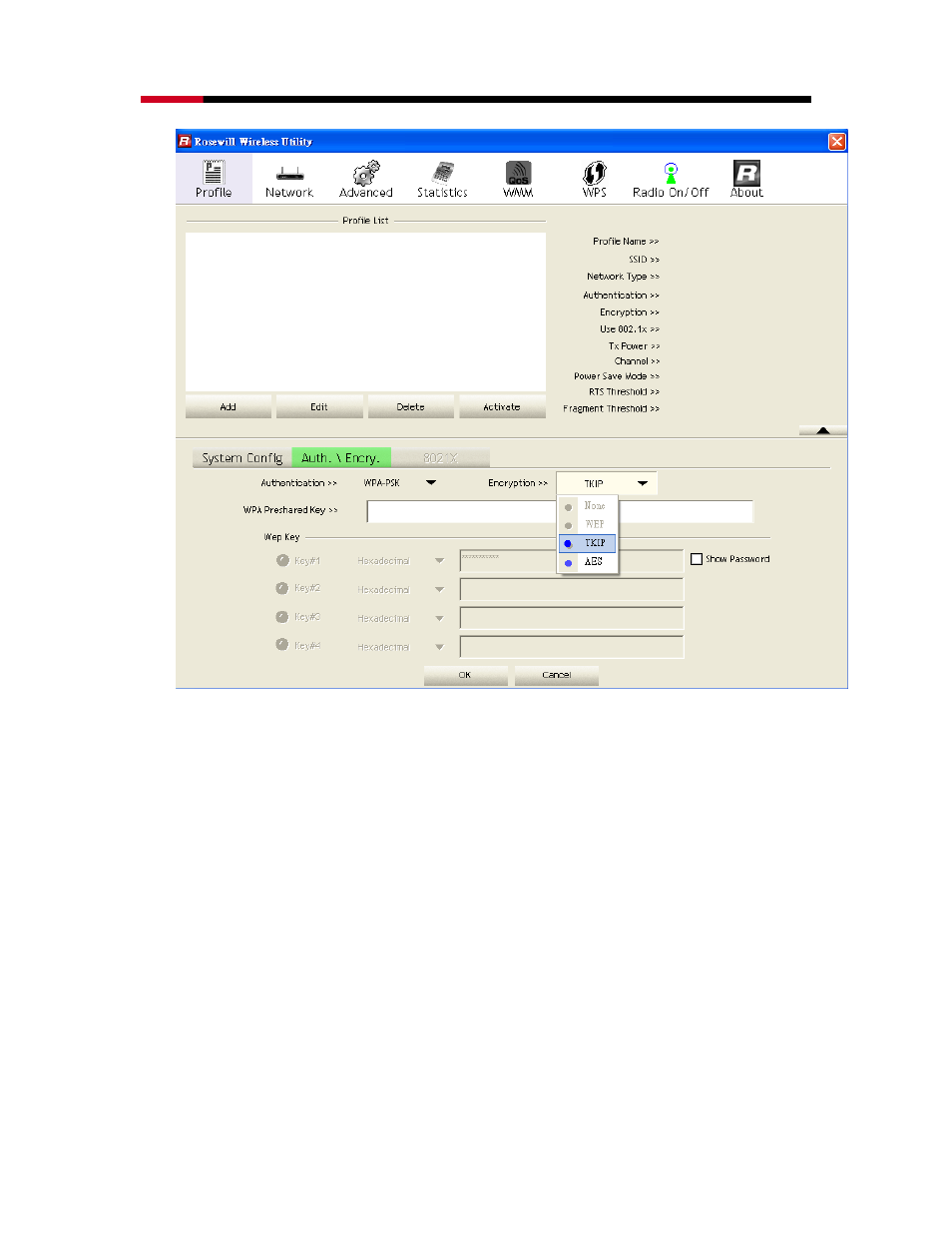Screen dimensions: 952x1233
Task: Open the WPS icon
Action: click(595, 173)
